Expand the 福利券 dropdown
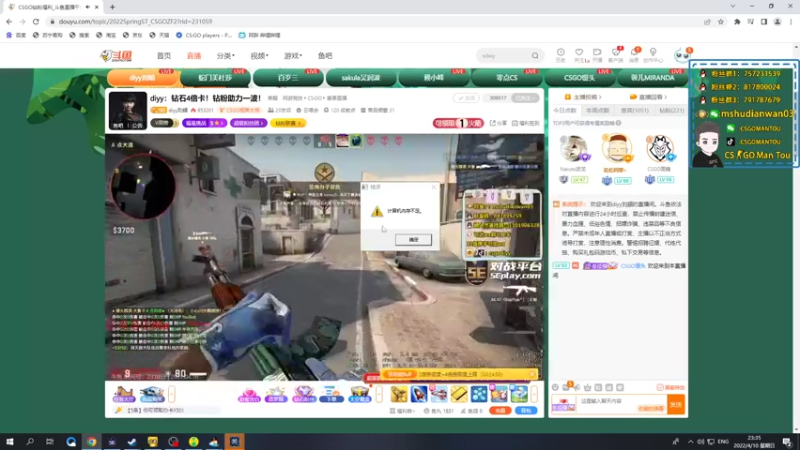This screenshot has height=450, width=800. click(x=403, y=411)
